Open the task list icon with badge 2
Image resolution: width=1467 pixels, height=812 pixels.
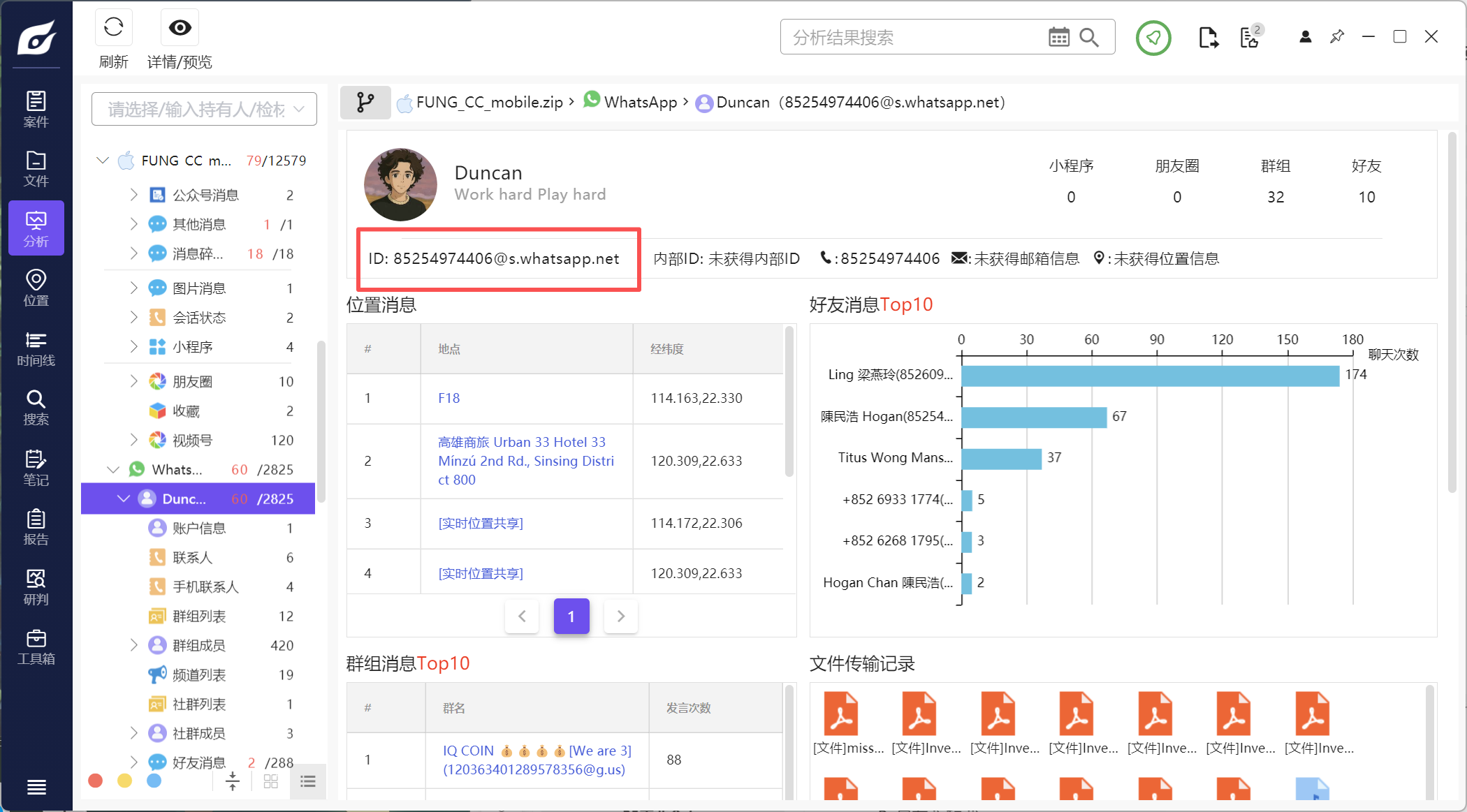[1250, 38]
